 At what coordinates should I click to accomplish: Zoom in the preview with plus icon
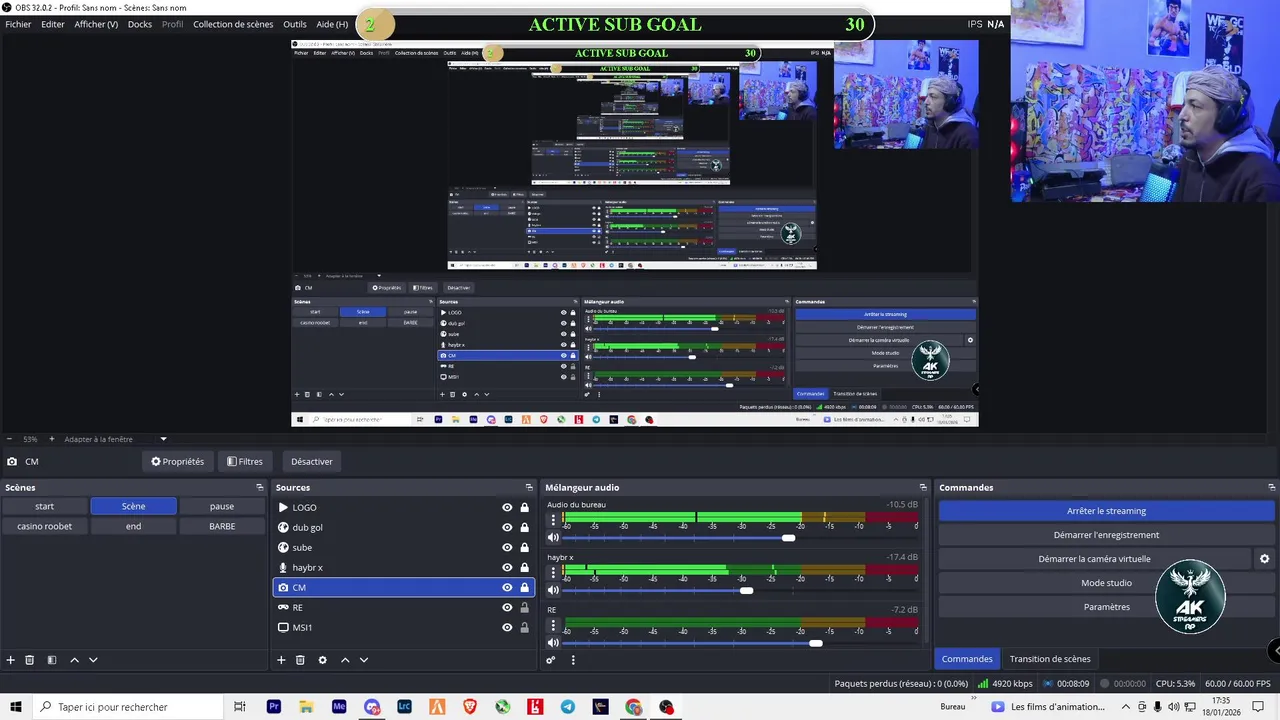point(52,439)
